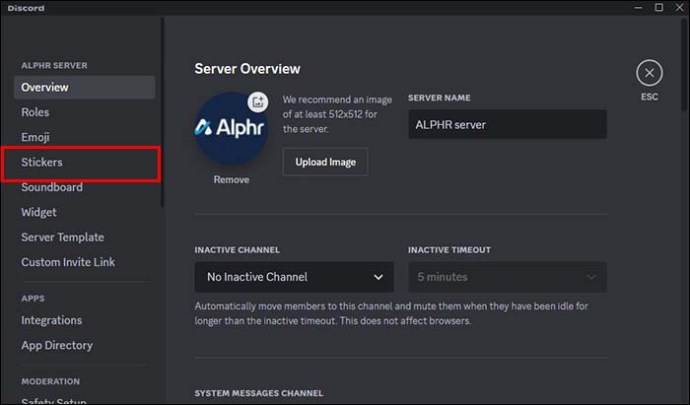The width and height of the screenshot is (690, 405).
Task: Open the Soundboard settings
Action: (x=52, y=187)
